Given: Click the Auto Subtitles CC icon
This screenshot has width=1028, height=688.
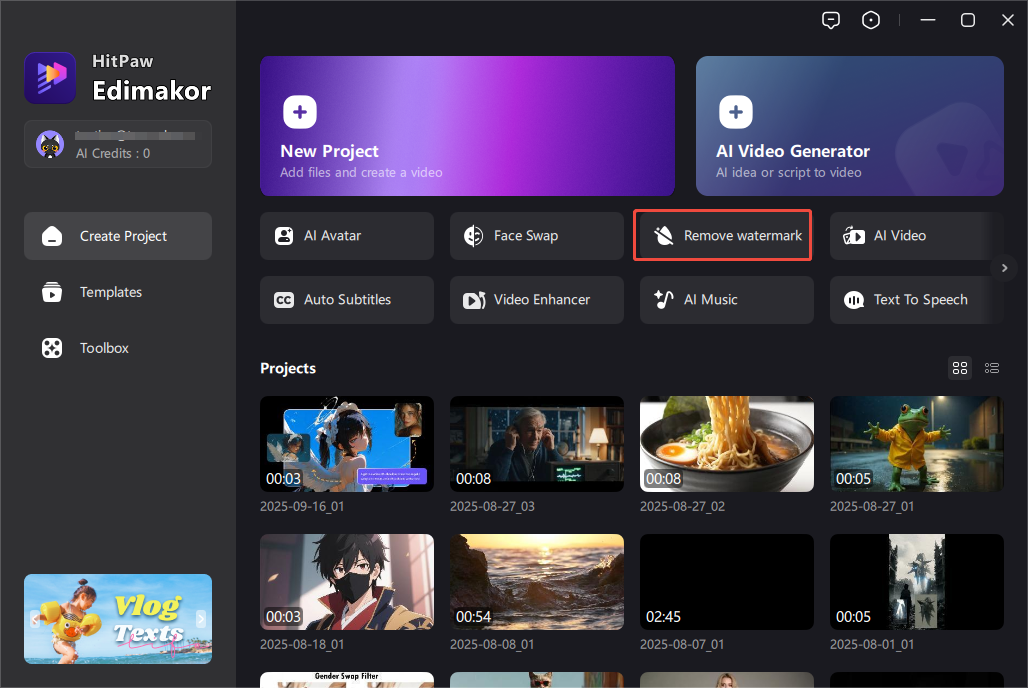Looking at the screenshot, I should click(x=284, y=300).
